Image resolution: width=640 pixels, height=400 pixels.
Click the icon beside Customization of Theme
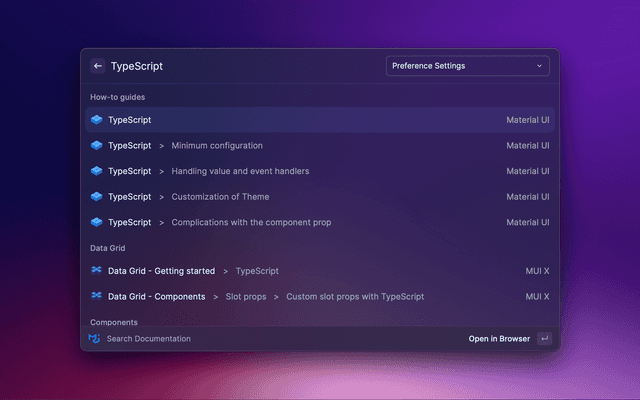tap(96, 197)
